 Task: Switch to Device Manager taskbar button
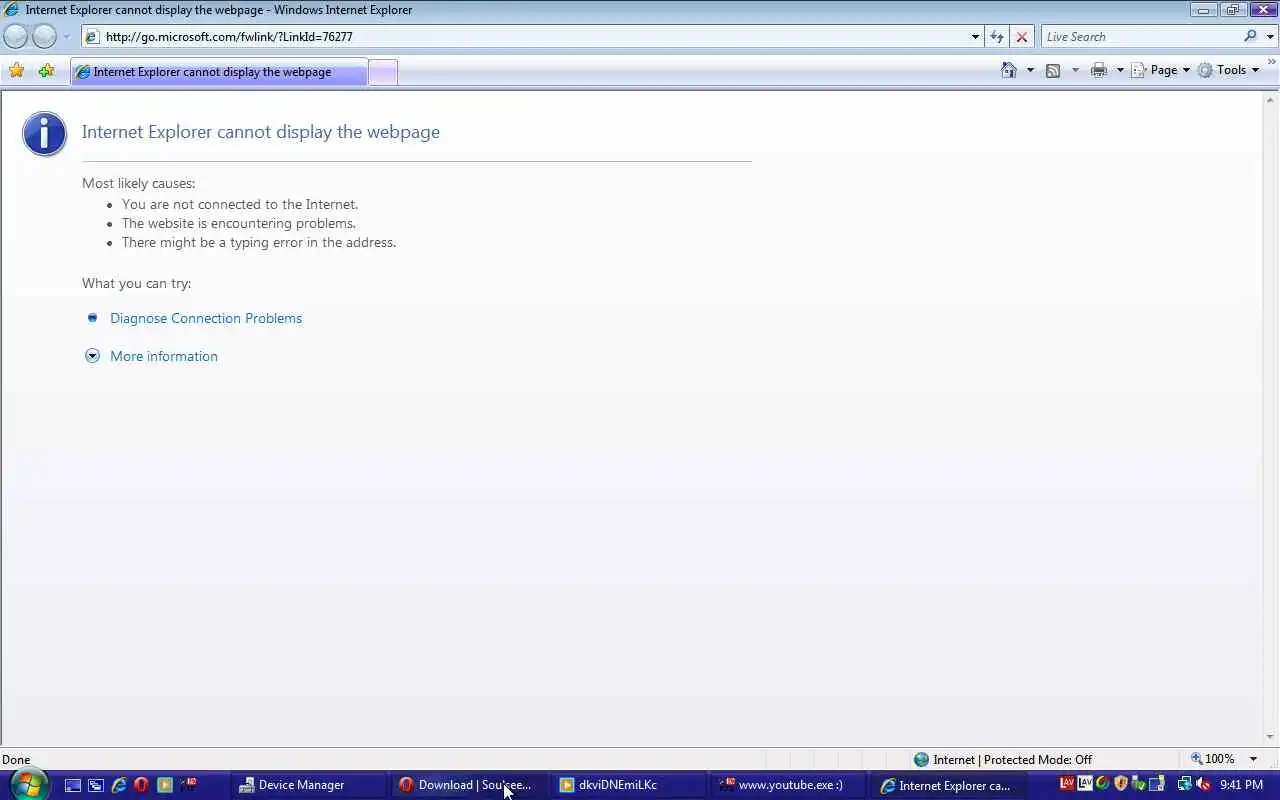pos(308,785)
